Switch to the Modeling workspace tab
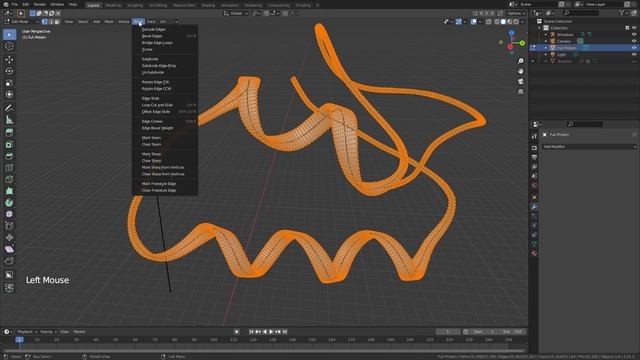This screenshot has width=640, height=360. [113, 5]
